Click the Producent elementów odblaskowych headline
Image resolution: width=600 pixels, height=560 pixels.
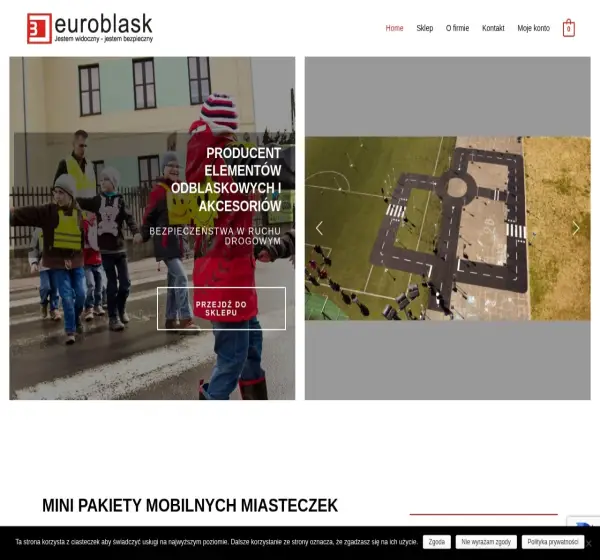226,179
